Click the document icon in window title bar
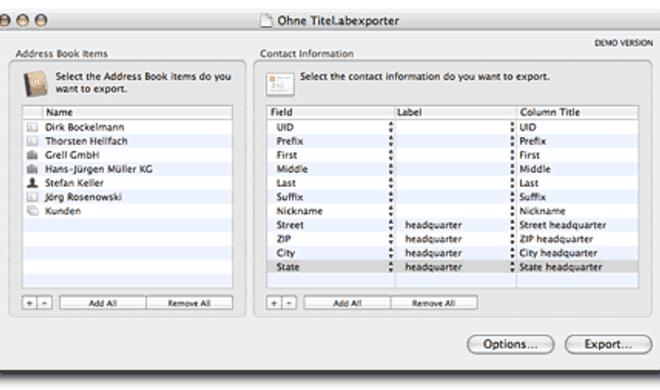This screenshot has width=660, height=390. click(266, 20)
